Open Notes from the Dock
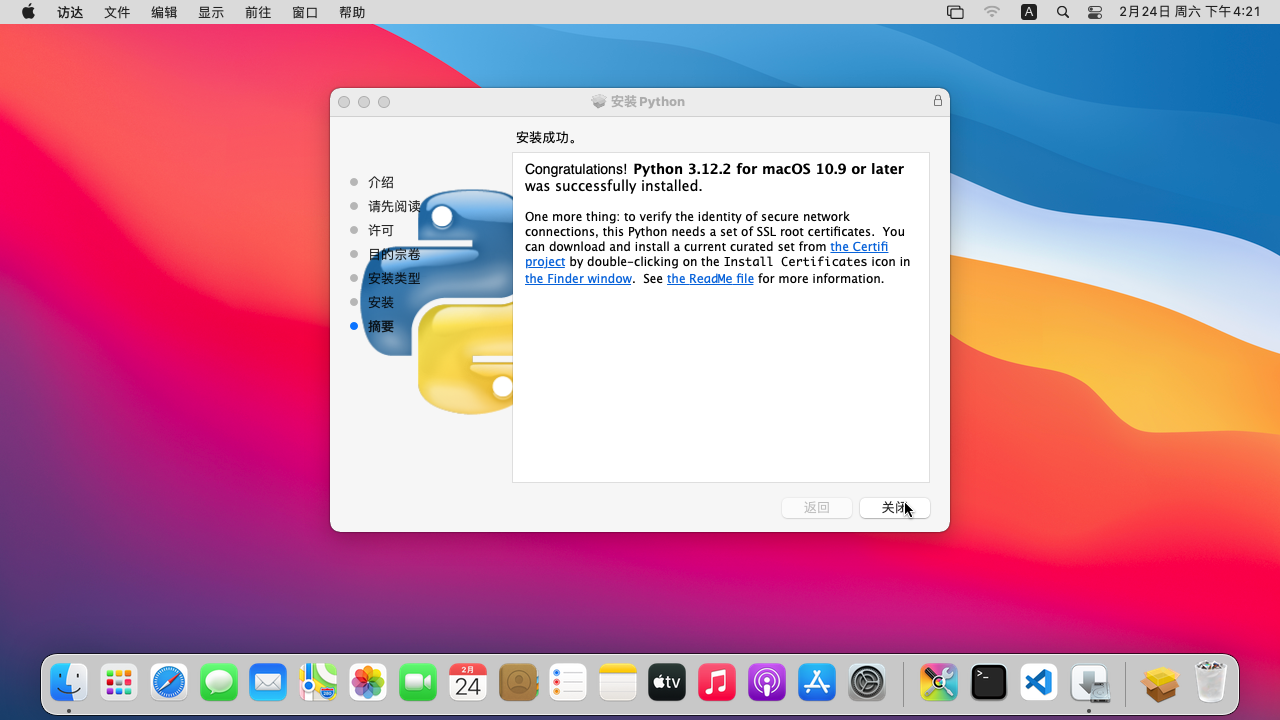The image size is (1280, 720). pos(617,683)
